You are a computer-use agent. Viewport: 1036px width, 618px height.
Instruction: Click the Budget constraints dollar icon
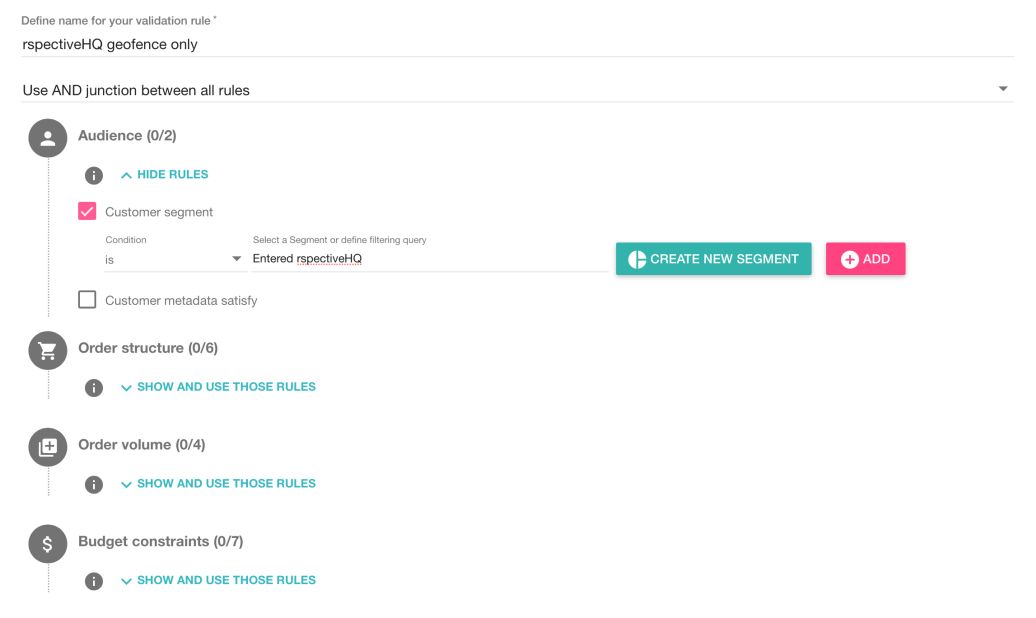coord(48,544)
